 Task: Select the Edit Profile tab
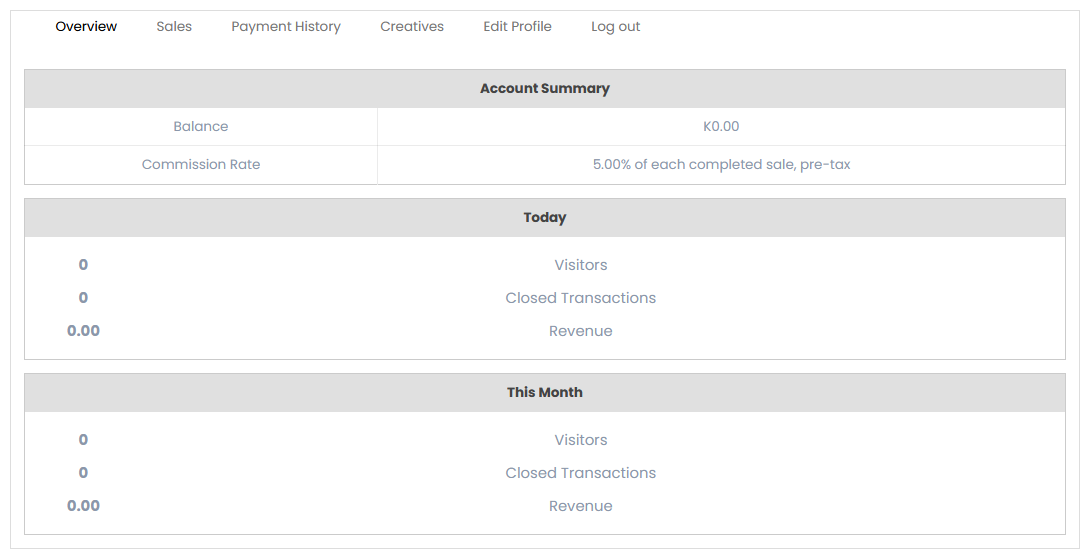click(x=517, y=27)
